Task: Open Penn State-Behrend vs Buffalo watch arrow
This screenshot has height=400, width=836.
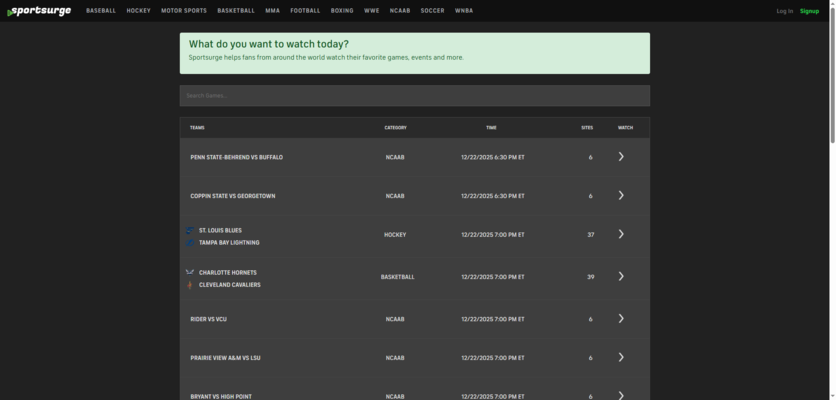Action: click(621, 156)
